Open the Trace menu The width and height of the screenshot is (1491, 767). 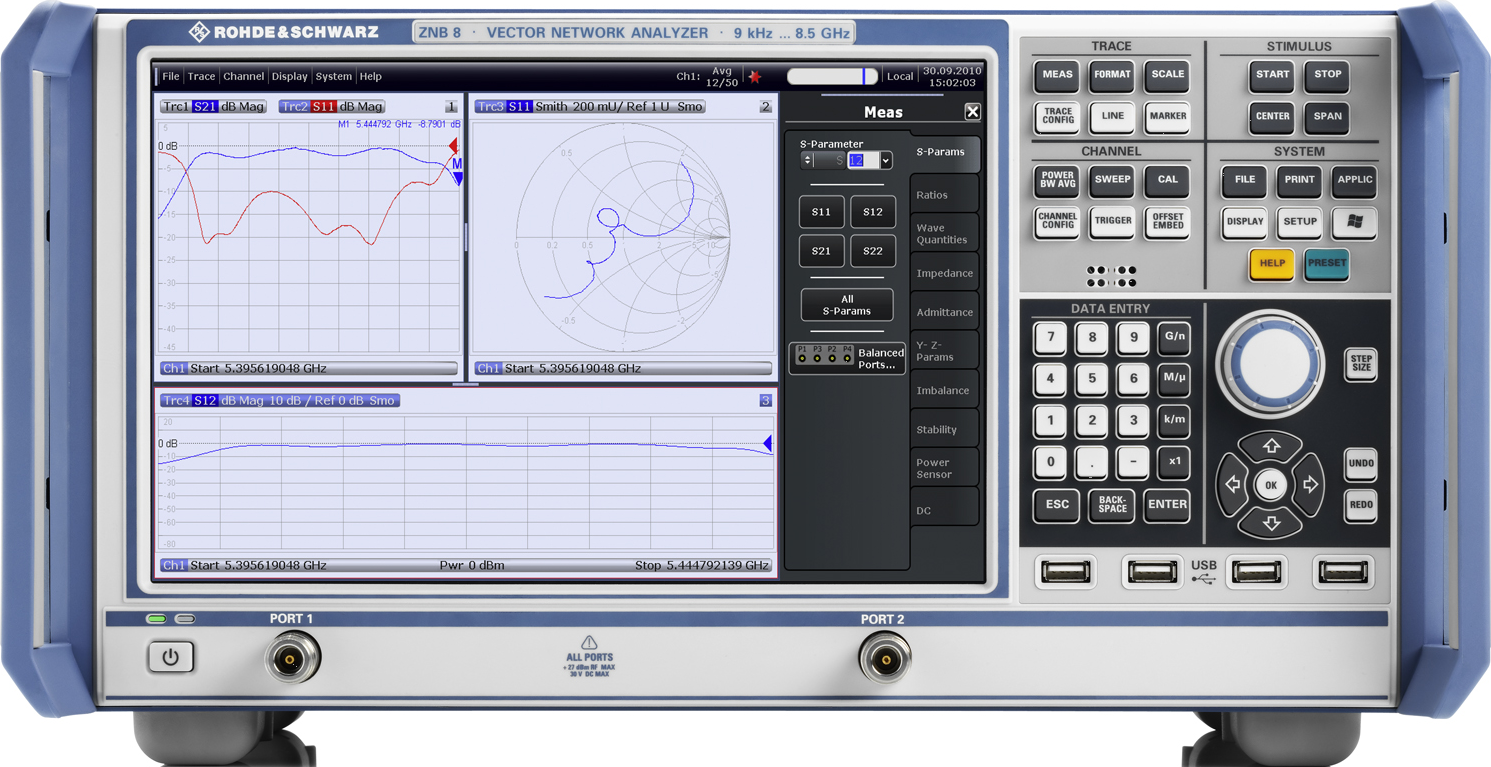click(201, 76)
